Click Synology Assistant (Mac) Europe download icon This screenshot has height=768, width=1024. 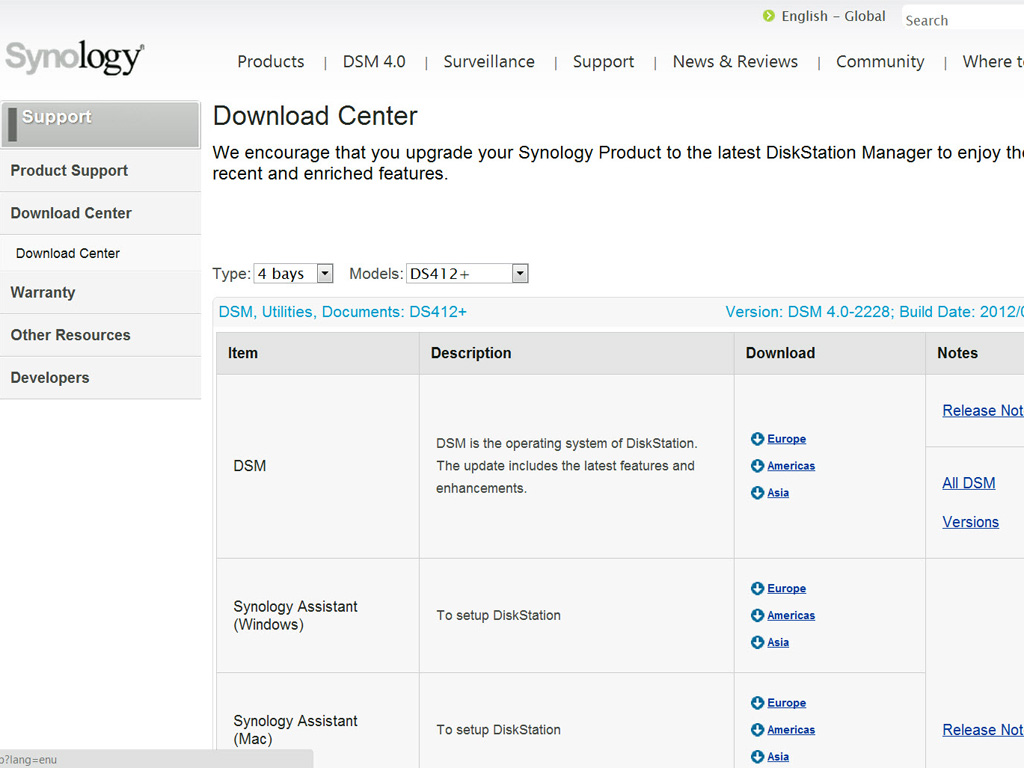pos(758,703)
